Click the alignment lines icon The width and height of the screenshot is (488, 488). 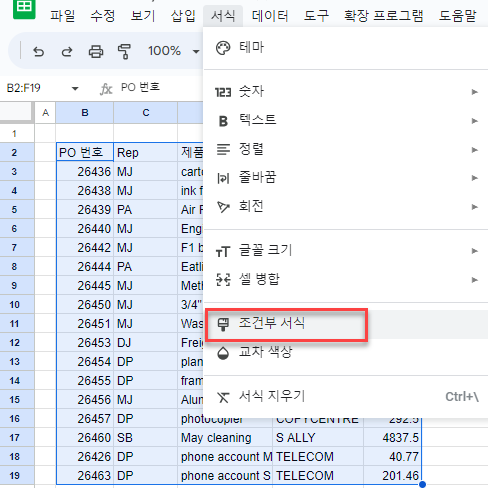point(223,149)
